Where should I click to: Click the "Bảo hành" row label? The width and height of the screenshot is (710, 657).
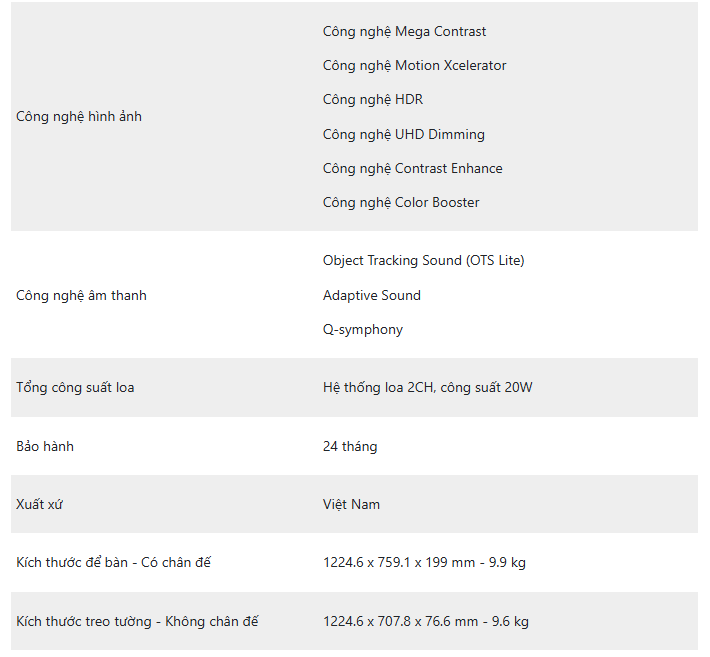tap(45, 446)
